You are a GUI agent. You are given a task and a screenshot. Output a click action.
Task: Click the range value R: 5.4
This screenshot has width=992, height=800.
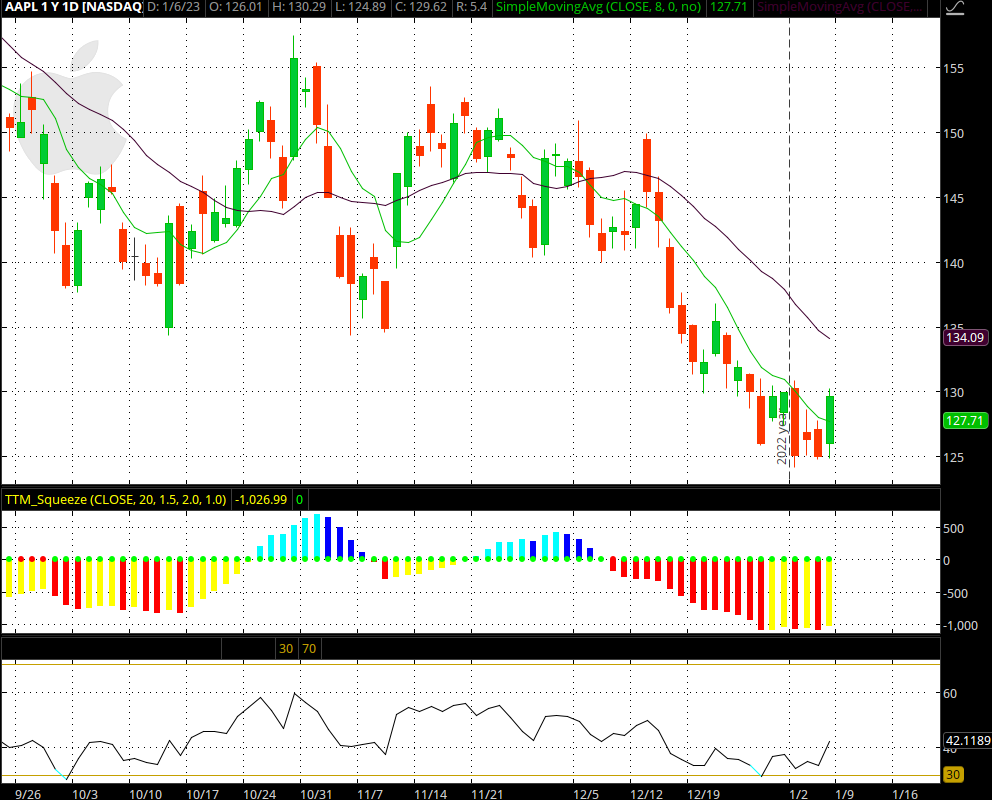click(x=469, y=8)
